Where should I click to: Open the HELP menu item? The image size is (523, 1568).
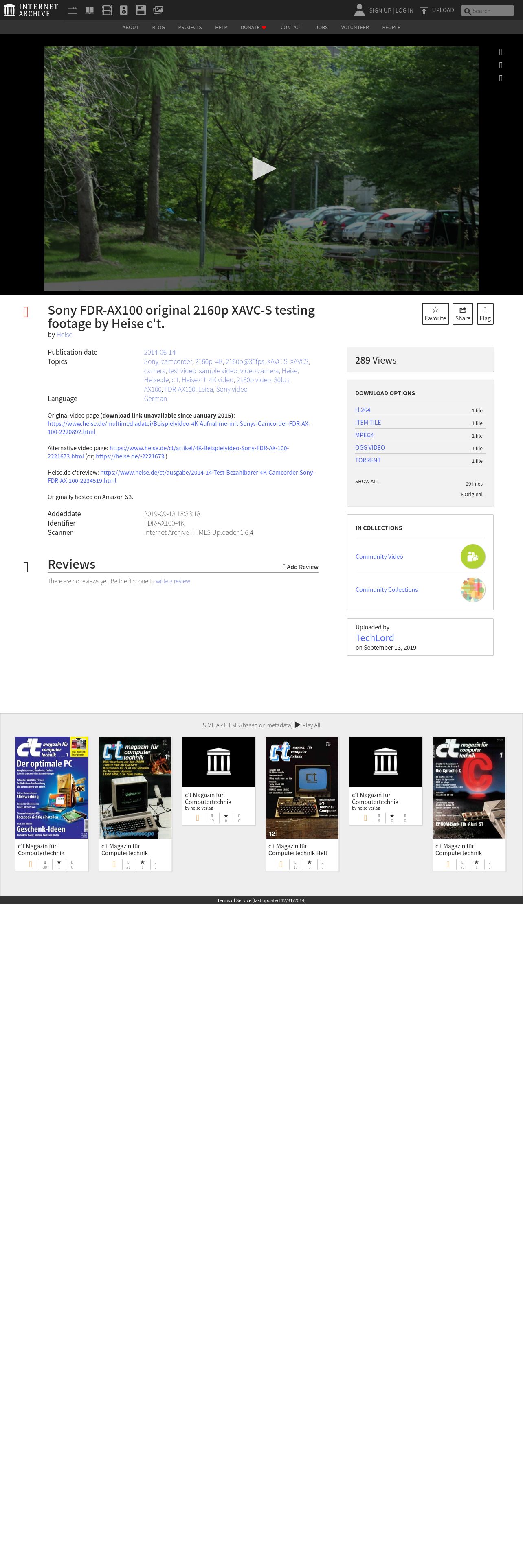[221, 27]
